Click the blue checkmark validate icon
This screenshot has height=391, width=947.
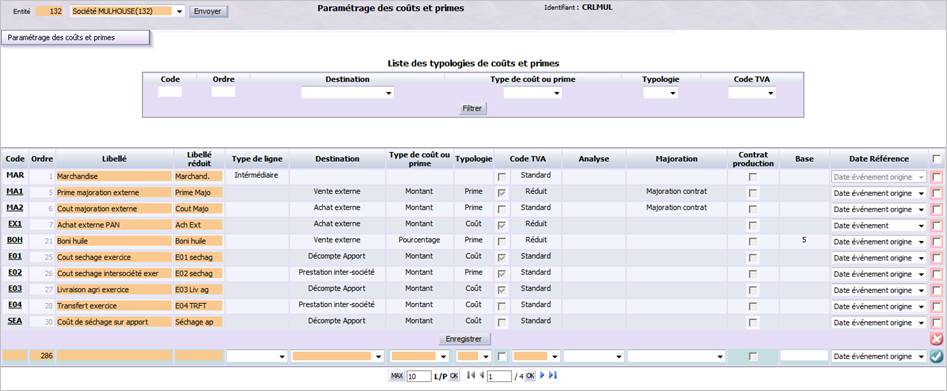click(x=937, y=357)
